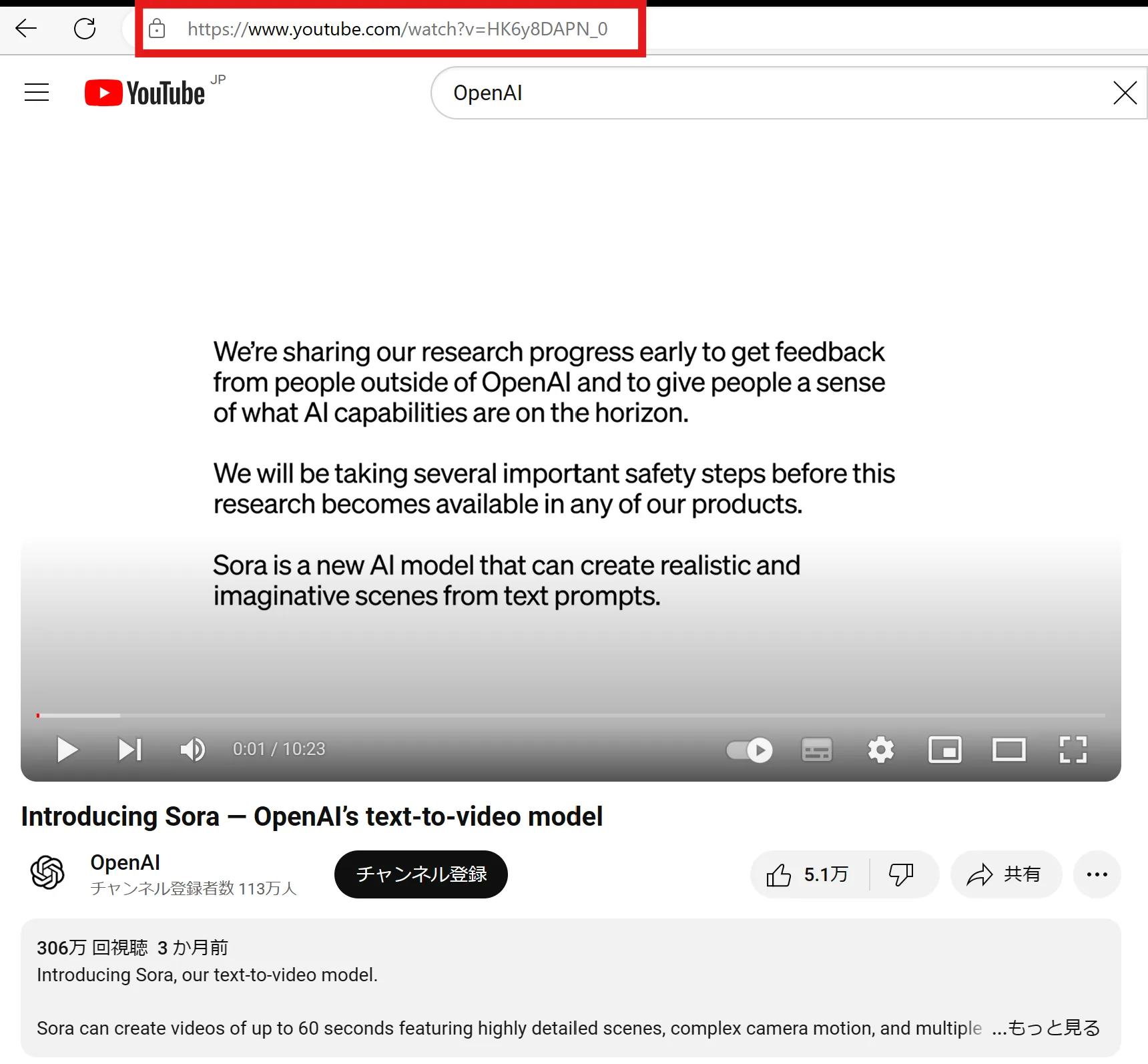Toggle the autoplay switch
The width and height of the screenshot is (1148, 1064).
pos(750,750)
